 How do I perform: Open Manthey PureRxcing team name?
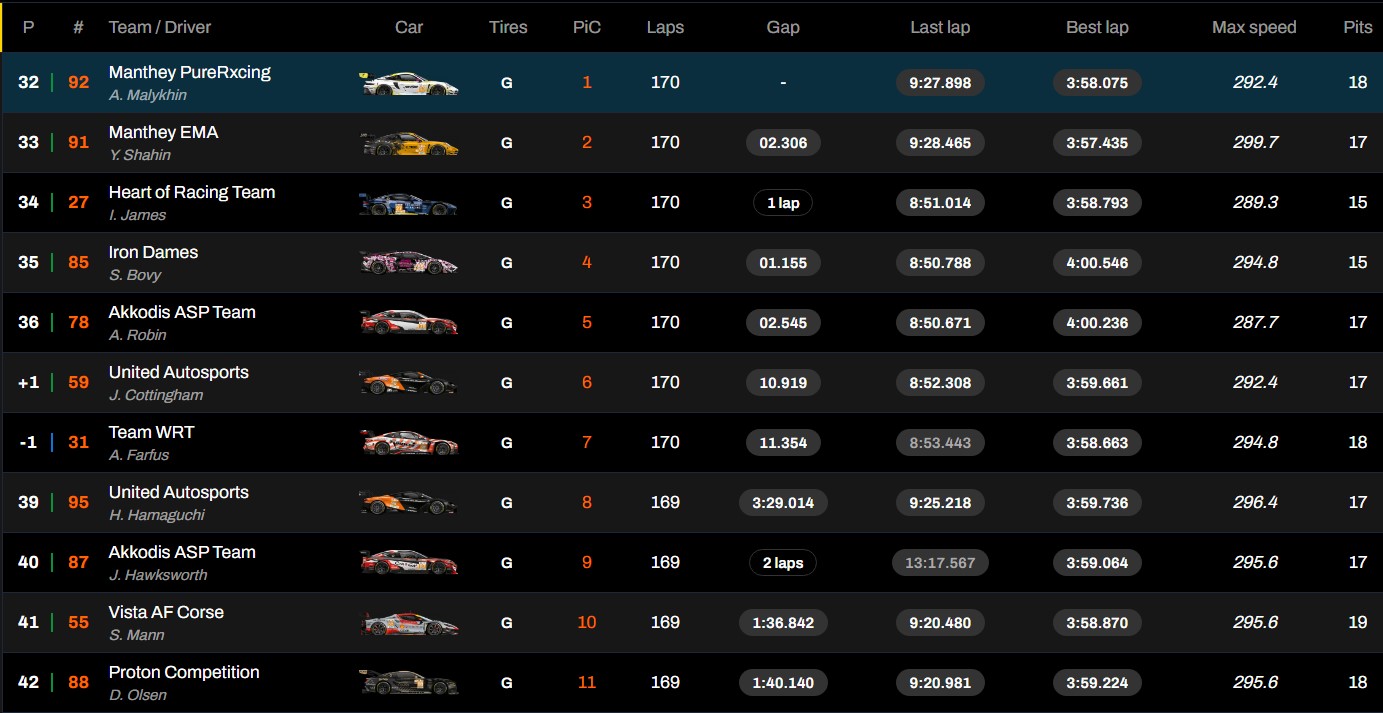tap(190, 72)
